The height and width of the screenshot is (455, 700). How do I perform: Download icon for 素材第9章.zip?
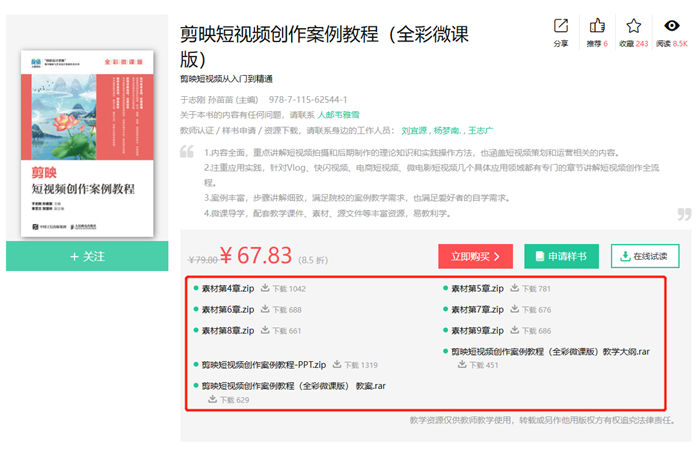514,330
